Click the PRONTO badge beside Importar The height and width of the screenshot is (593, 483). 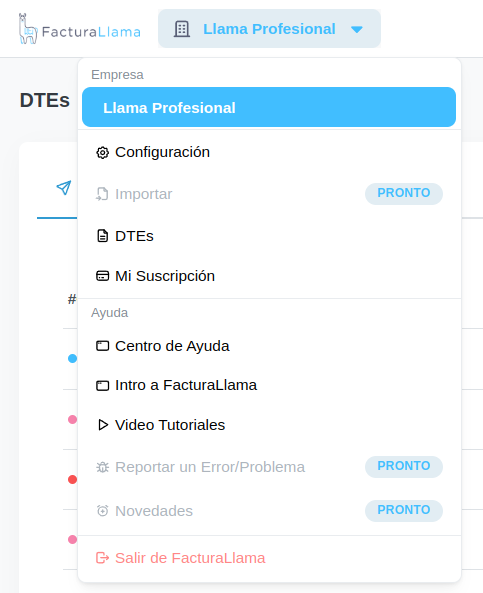tap(404, 193)
